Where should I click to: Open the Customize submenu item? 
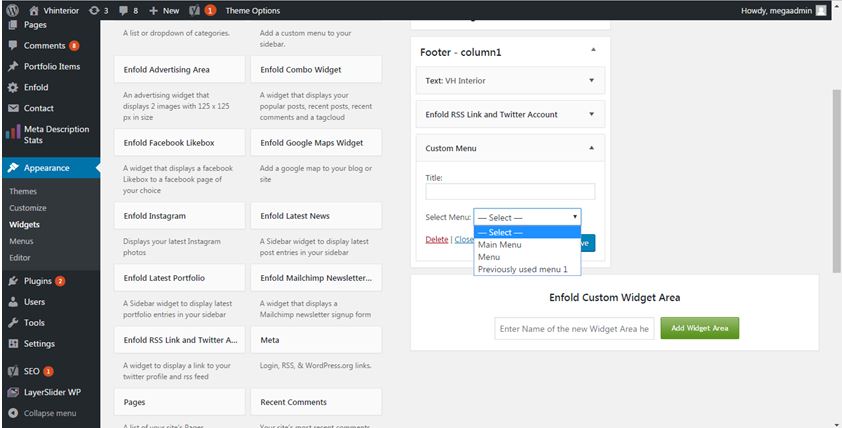28,208
